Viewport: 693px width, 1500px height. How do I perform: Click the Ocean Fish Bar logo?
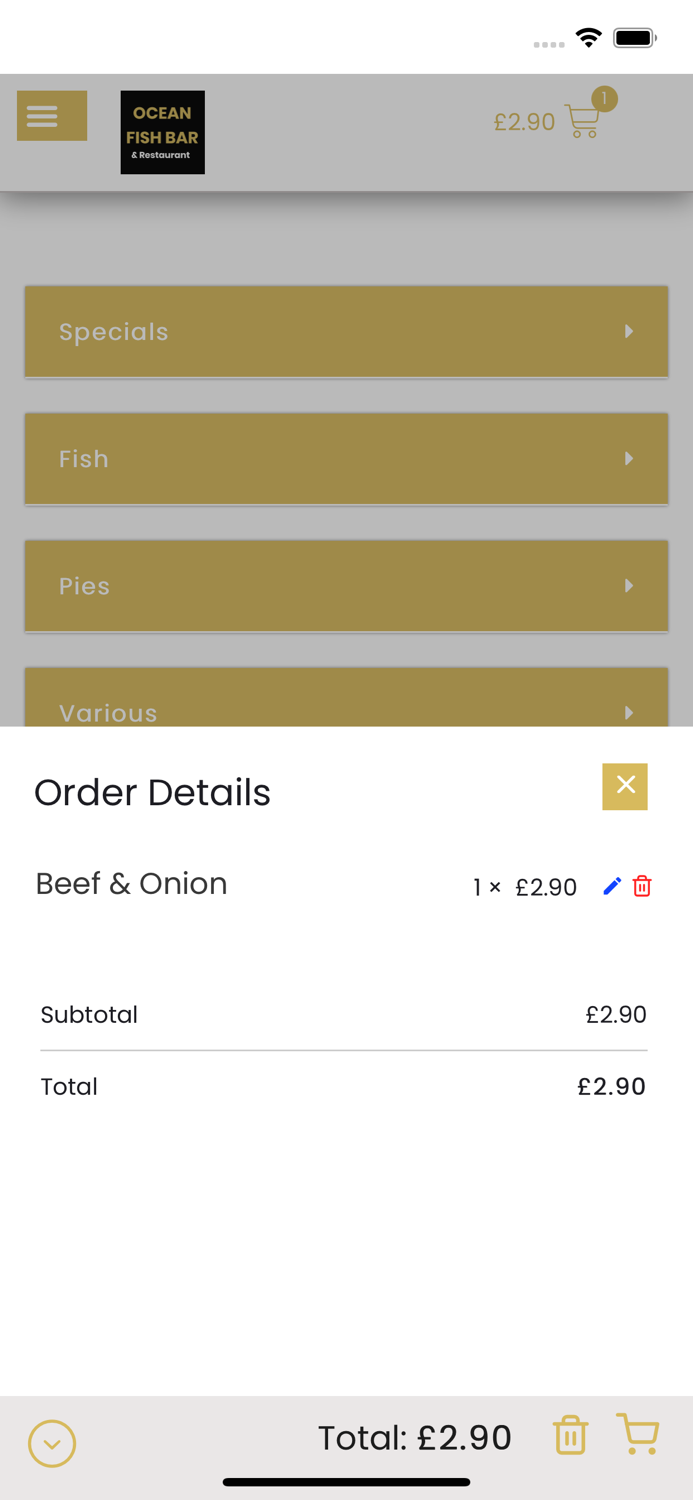click(162, 132)
